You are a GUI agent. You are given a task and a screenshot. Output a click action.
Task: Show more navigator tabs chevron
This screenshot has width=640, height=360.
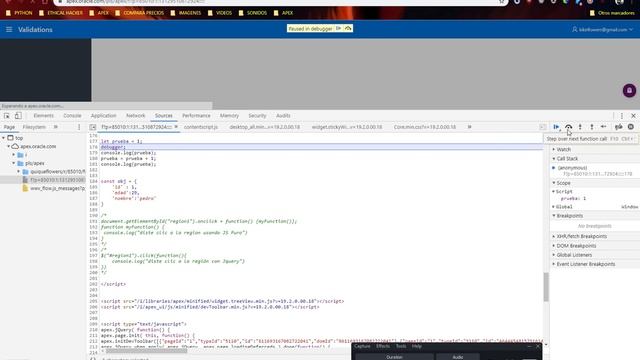pyautogui.click(x=56, y=127)
